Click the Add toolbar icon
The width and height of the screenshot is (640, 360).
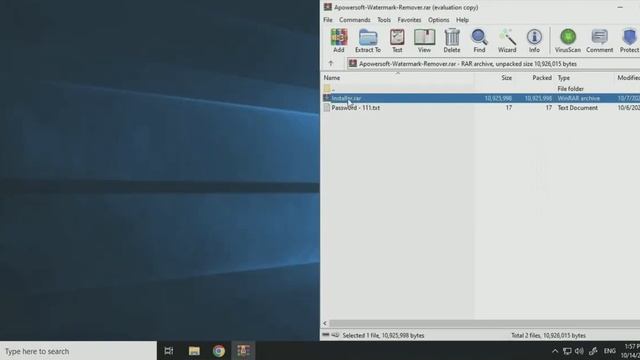339,40
